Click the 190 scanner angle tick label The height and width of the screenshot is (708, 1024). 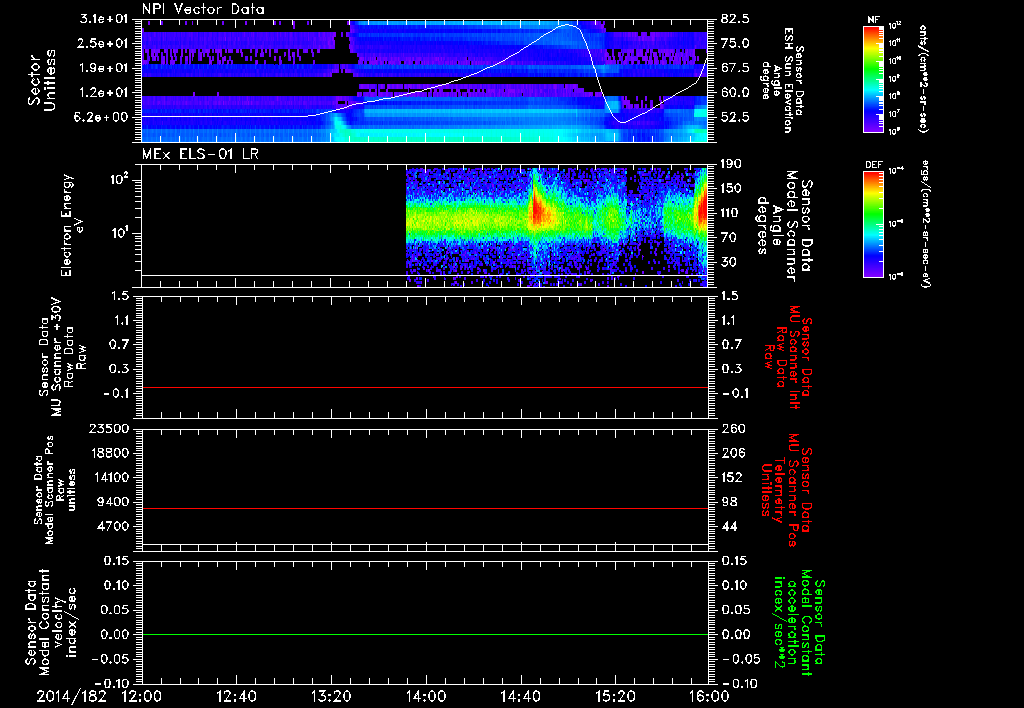tap(733, 164)
